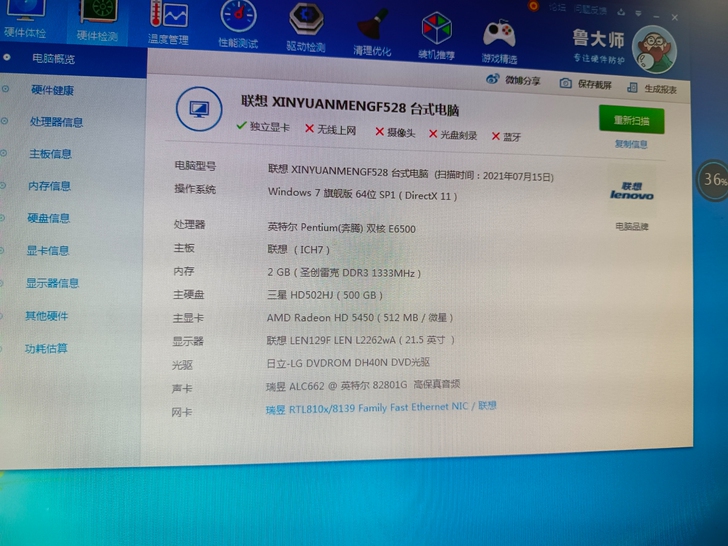Open 性能测试 performance test gauge

(238, 25)
